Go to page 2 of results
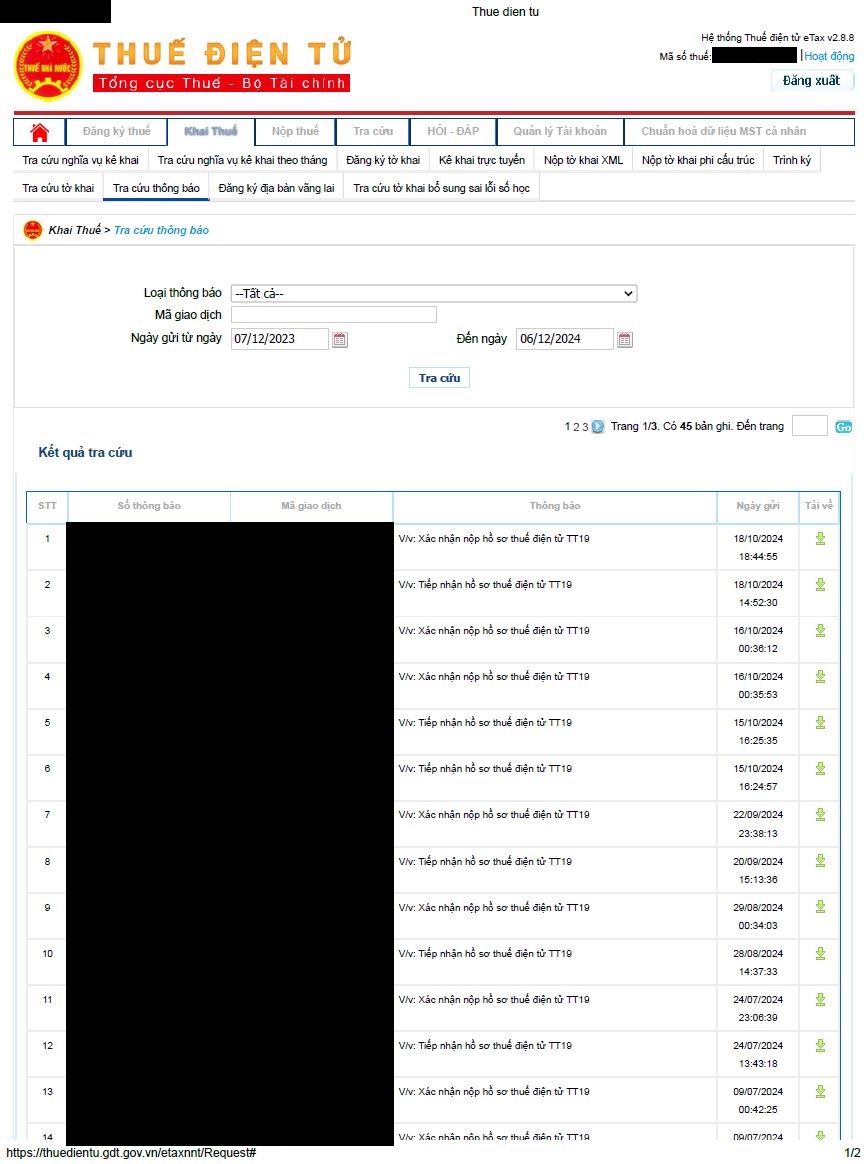Image resolution: width=867 pixels, height=1164 pixels. (576, 427)
